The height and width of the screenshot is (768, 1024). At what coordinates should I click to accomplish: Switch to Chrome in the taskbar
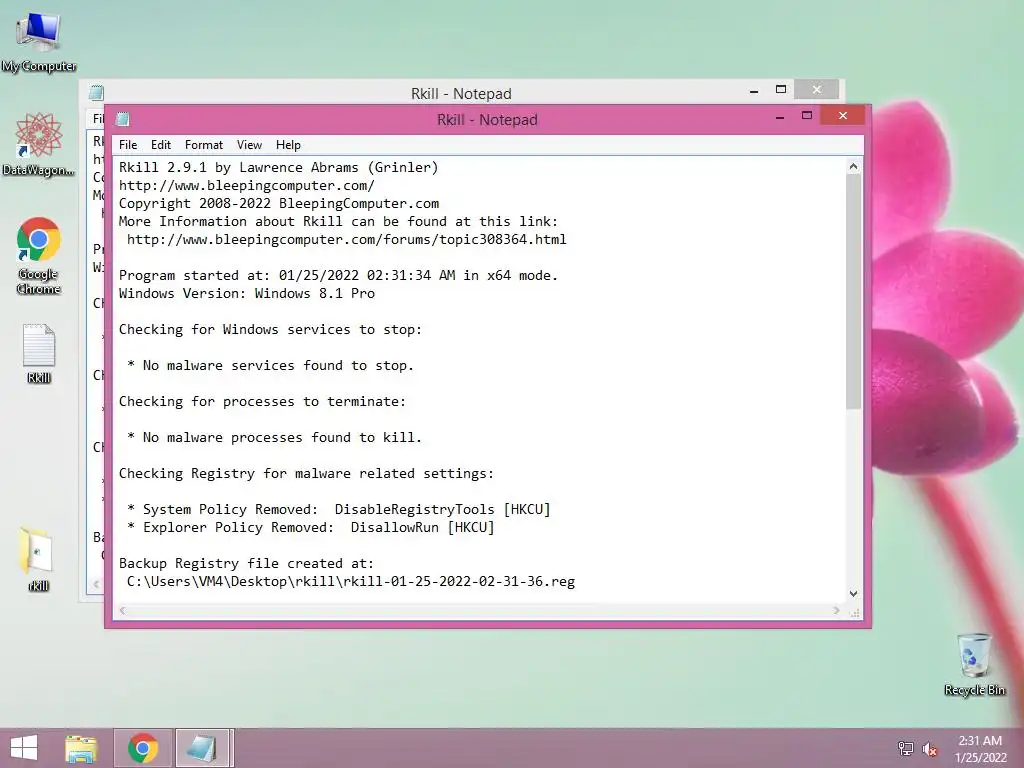143,748
